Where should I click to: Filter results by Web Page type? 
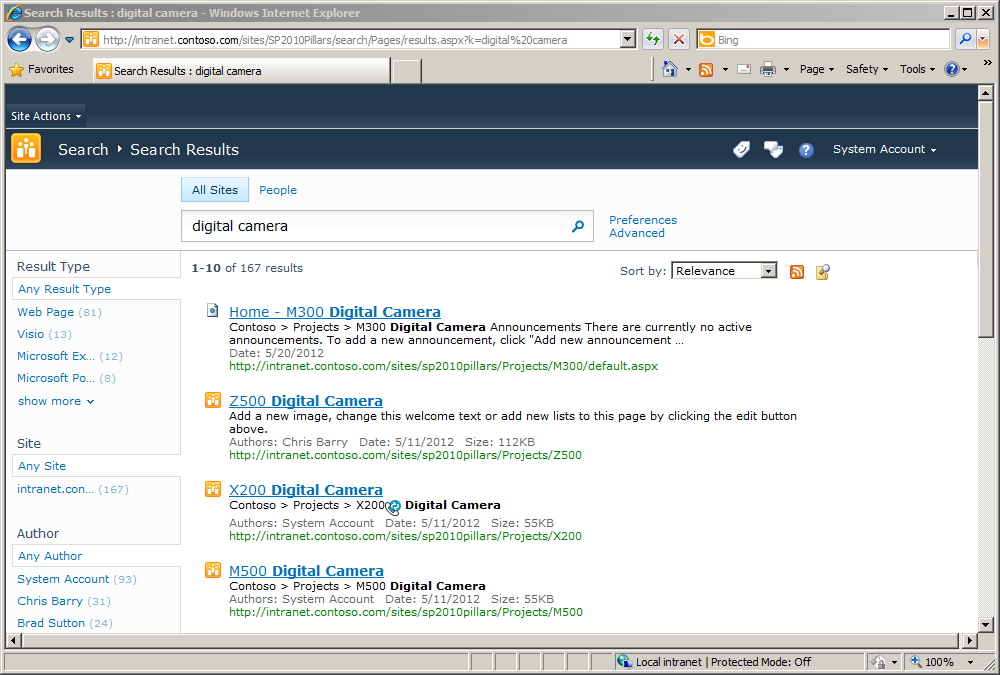tap(45, 312)
